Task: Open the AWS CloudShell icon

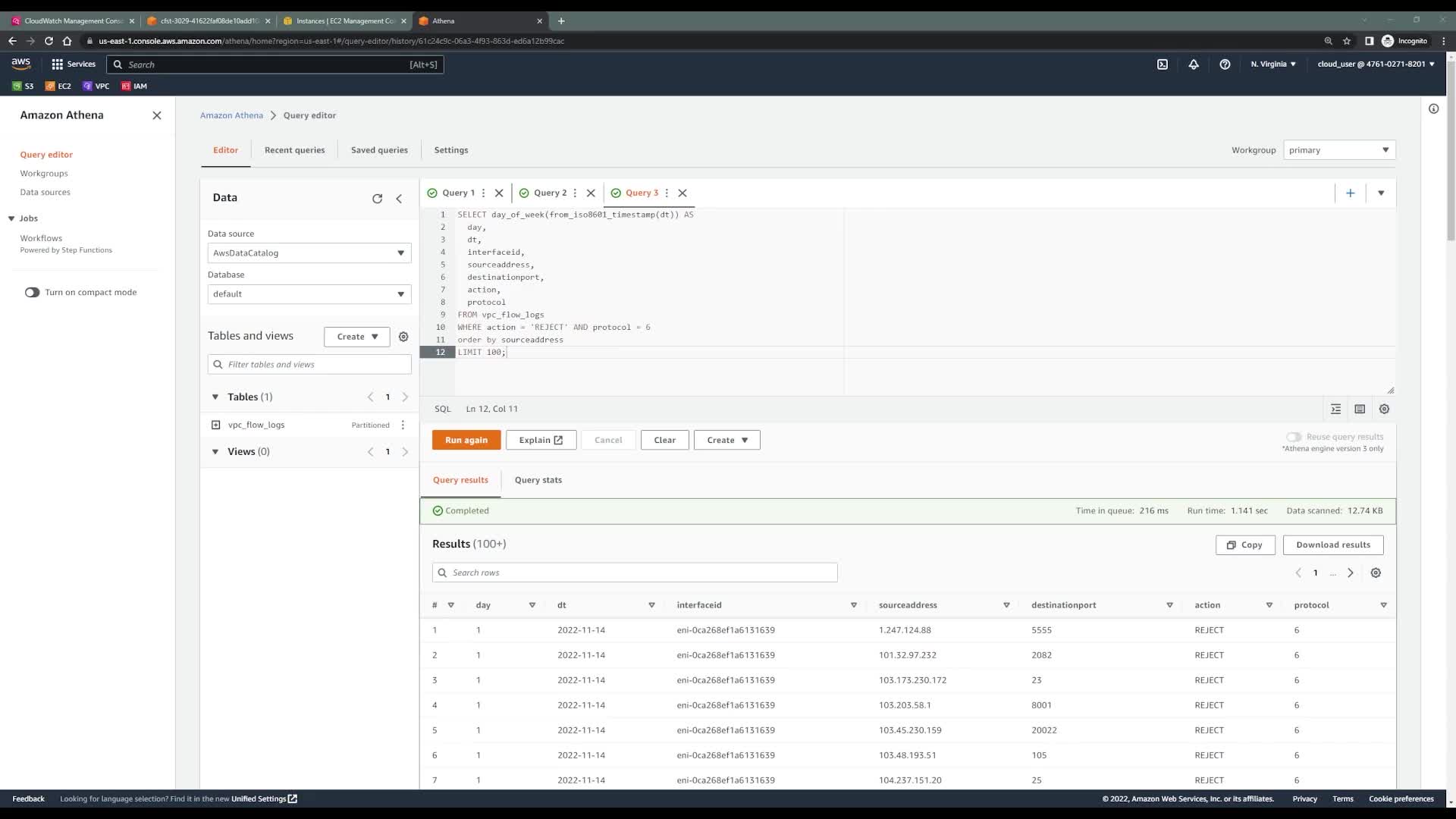Action: coord(1163,64)
